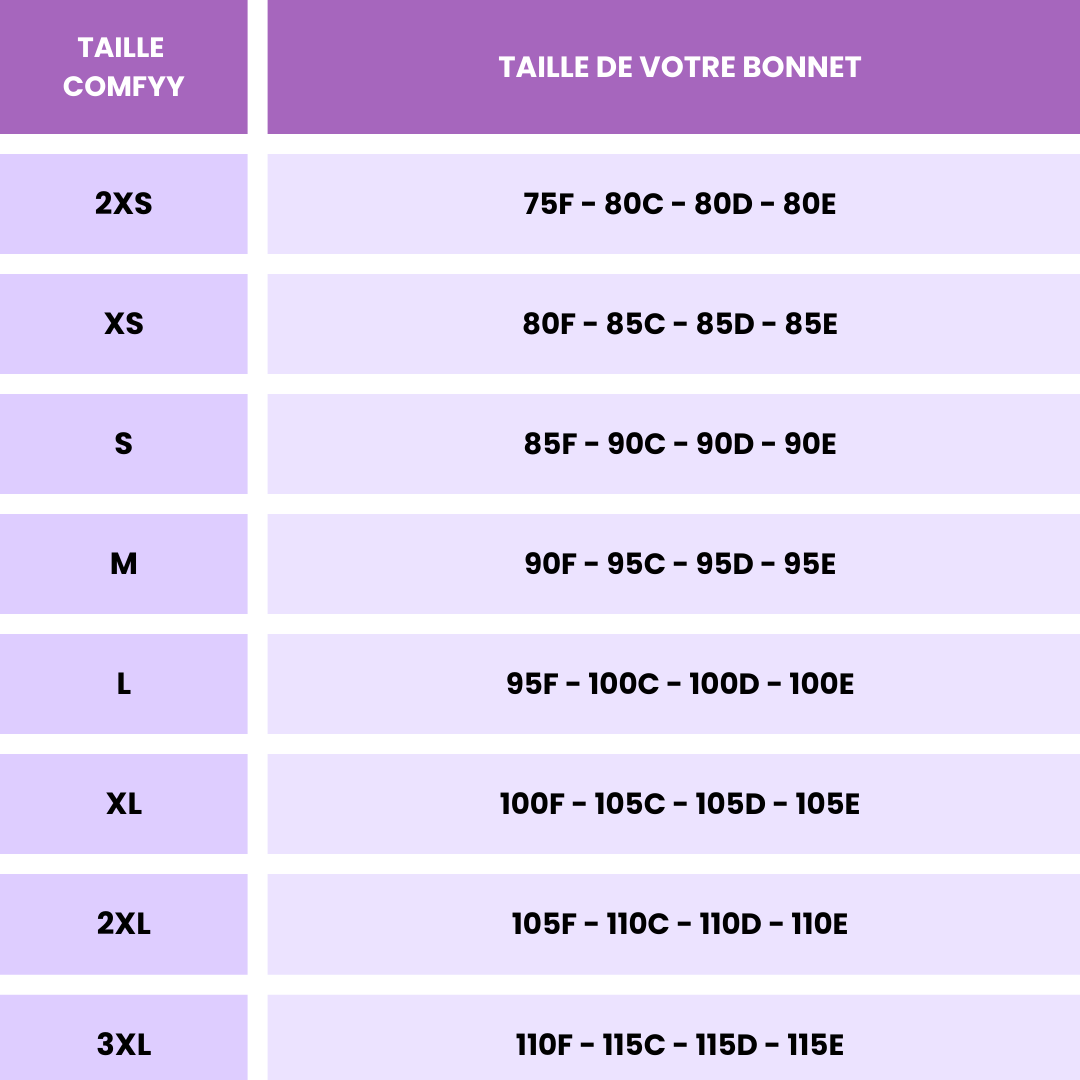
Task: Click the 80E bonnet value
Action: coord(810,204)
